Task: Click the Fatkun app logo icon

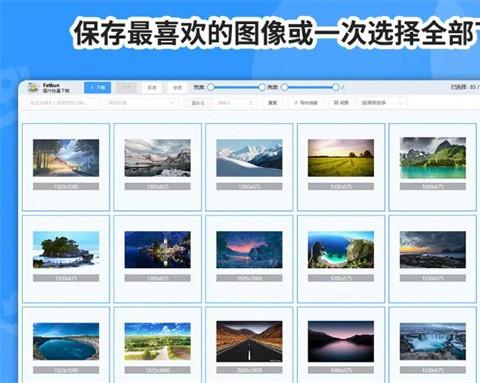Action: [x=32, y=88]
